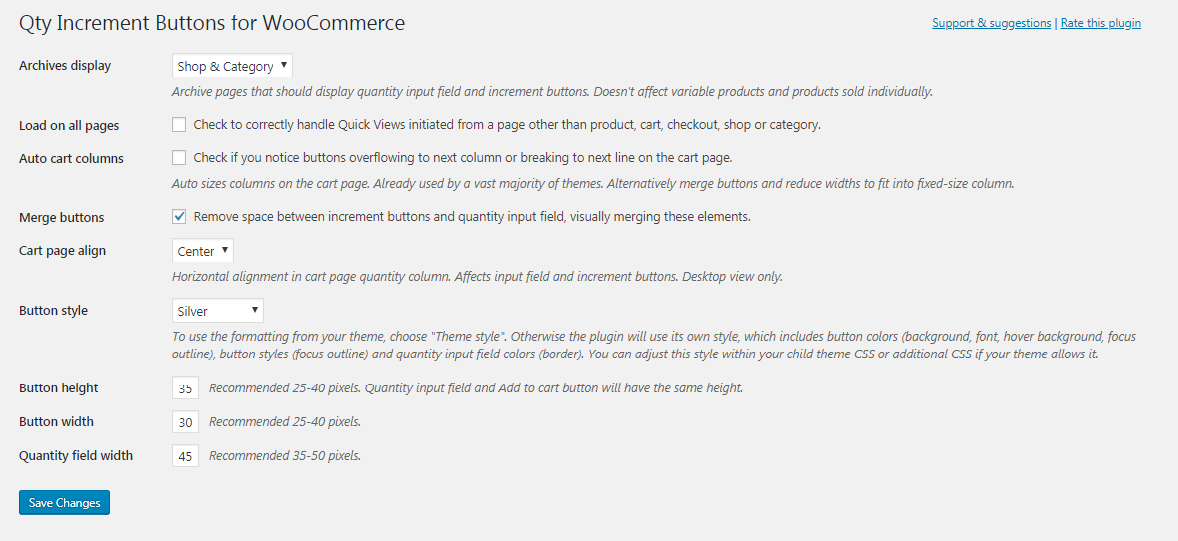Click the Merge buttons row label
This screenshot has width=1178, height=541.
[x=61, y=217]
